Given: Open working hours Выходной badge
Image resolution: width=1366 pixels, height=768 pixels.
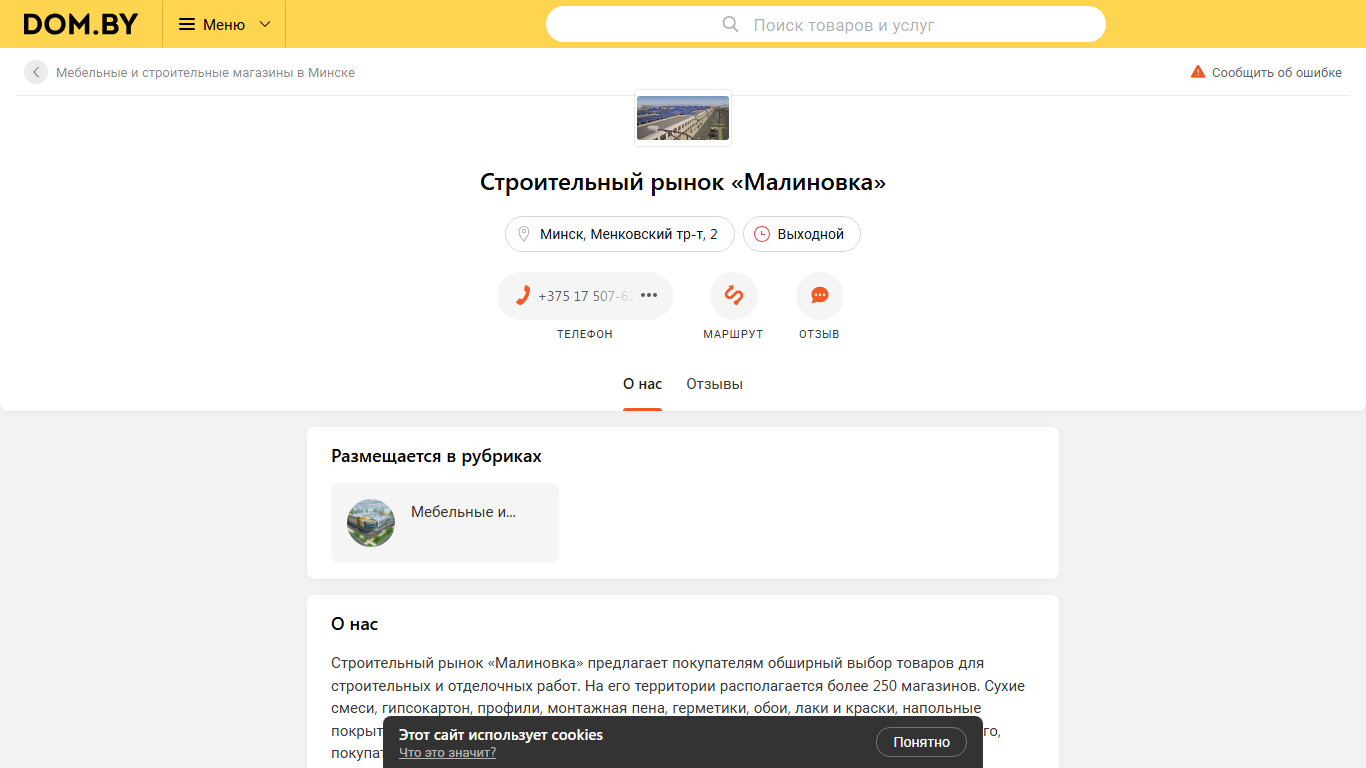Looking at the screenshot, I should point(802,234).
